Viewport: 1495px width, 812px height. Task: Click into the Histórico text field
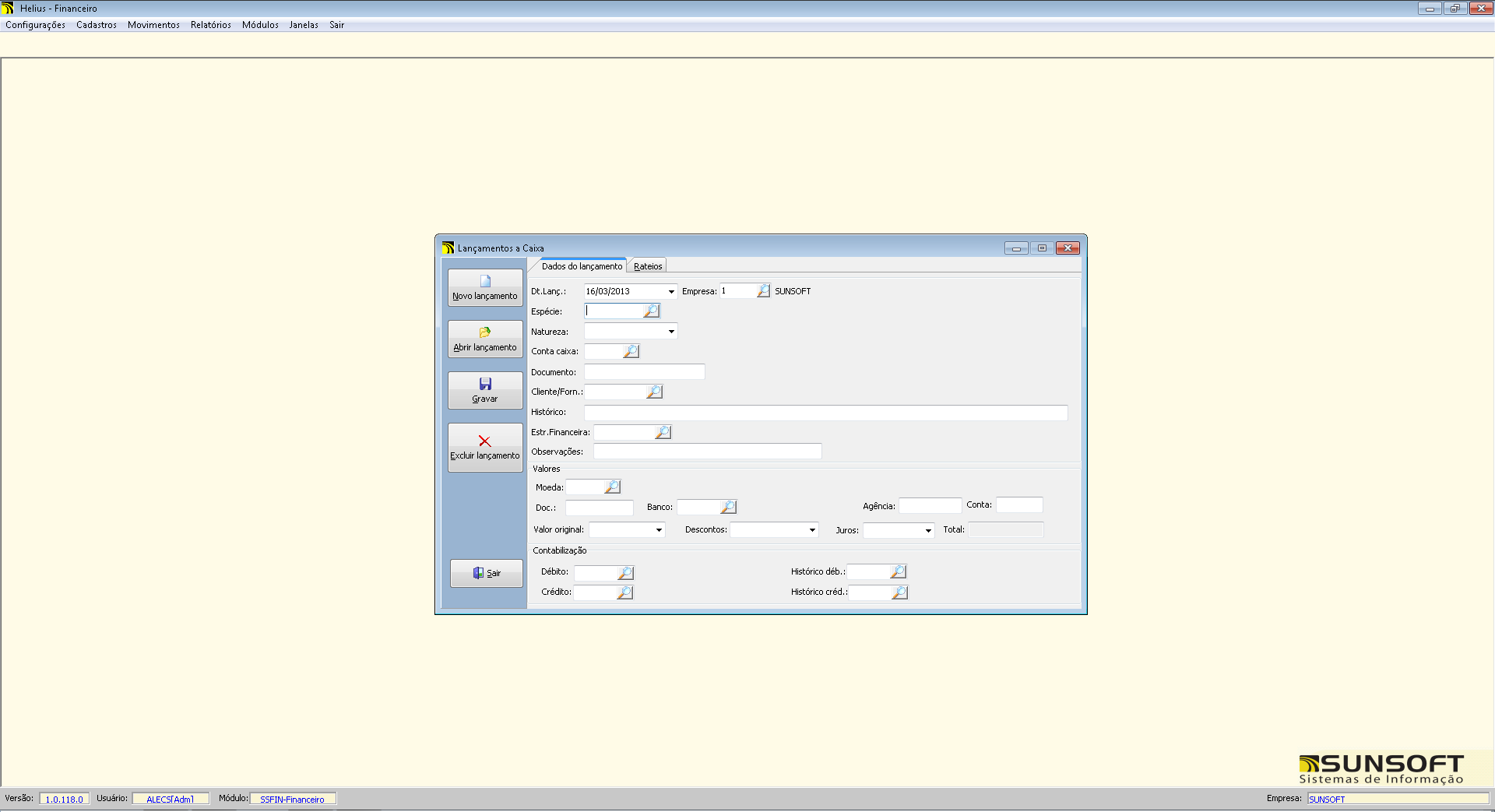tap(825, 413)
